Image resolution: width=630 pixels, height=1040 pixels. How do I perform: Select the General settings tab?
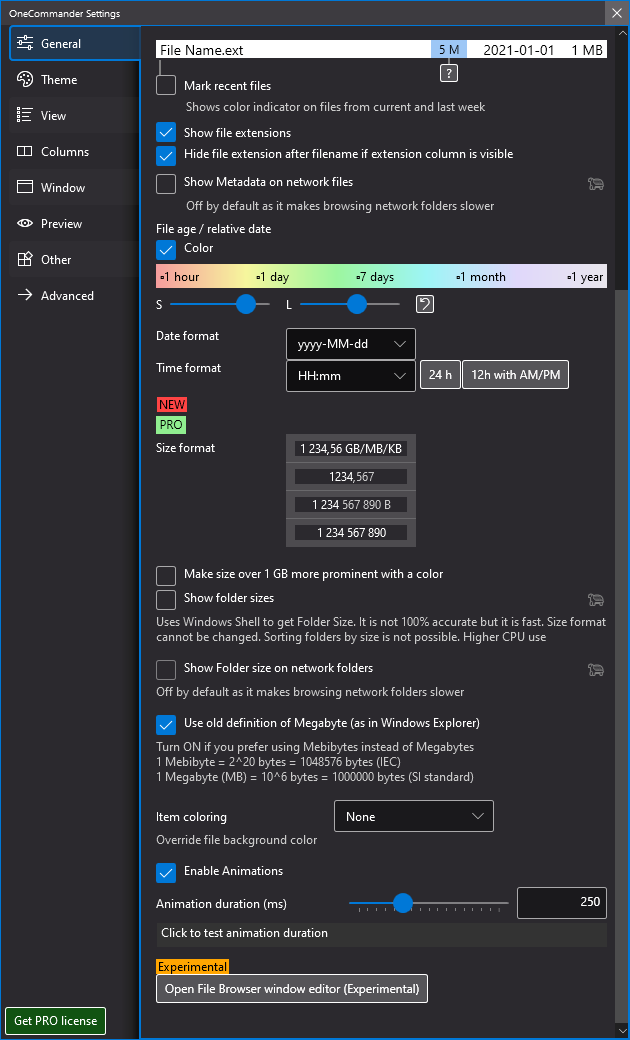point(62,44)
